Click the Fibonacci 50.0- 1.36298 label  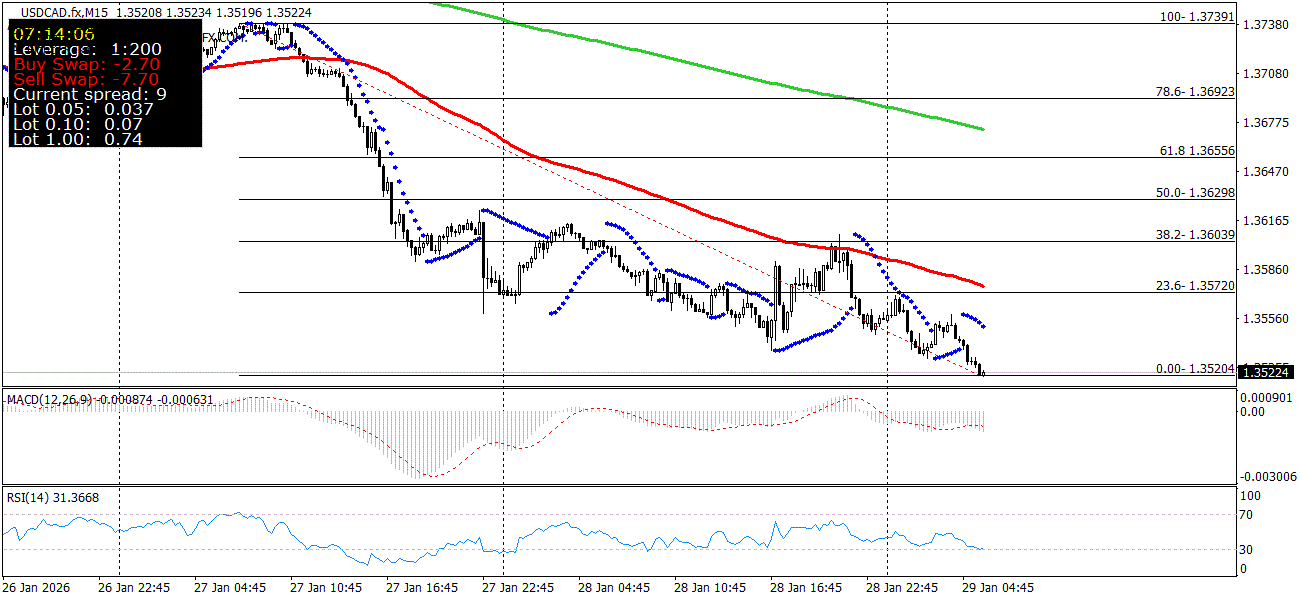click(x=1195, y=193)
